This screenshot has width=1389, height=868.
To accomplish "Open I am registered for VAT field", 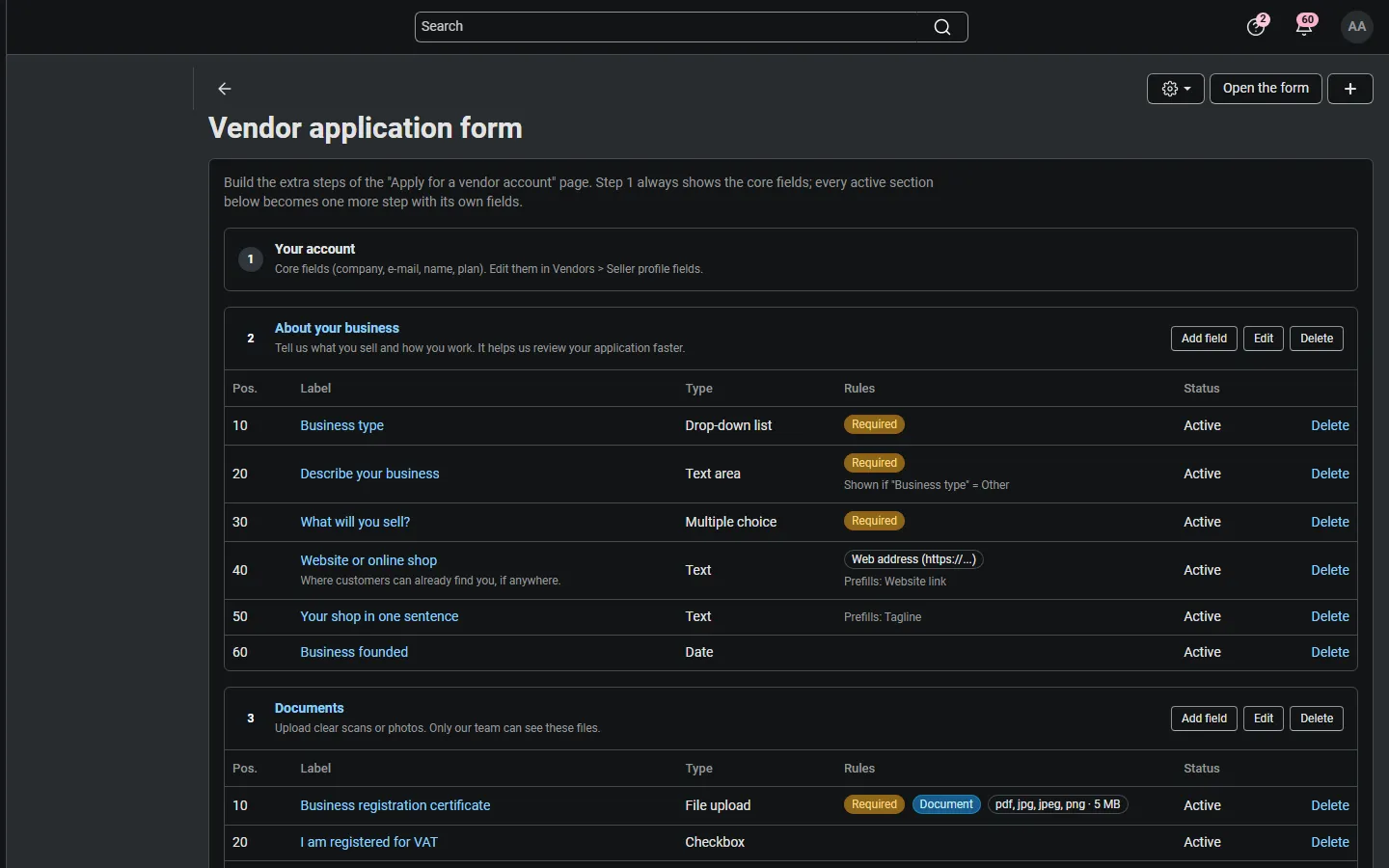I will pos(368,842).
